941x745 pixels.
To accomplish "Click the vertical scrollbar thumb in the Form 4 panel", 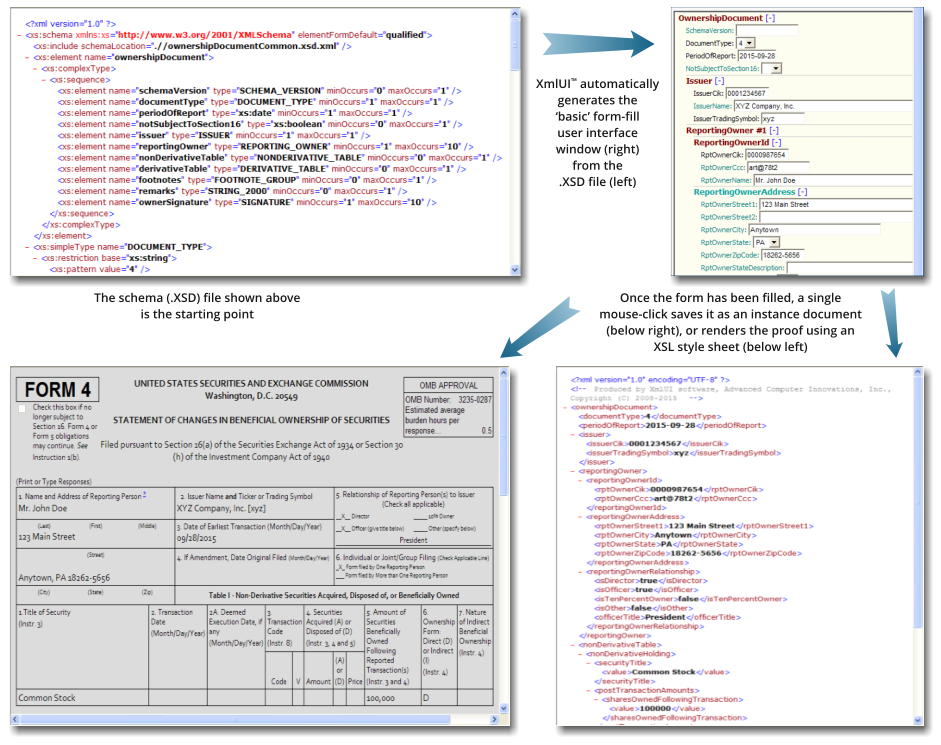I will (x=504, y=436).
